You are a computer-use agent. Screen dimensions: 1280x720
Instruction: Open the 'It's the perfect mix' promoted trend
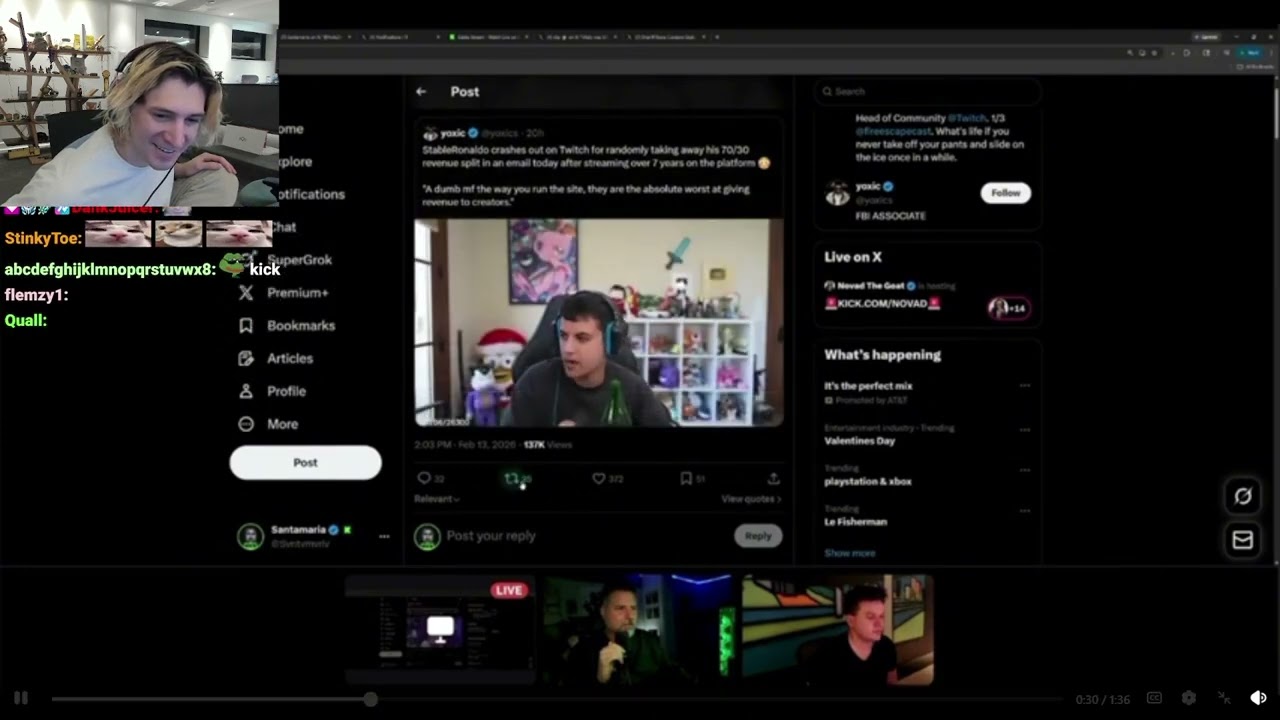pyautogui.click(x=868, y=386)
